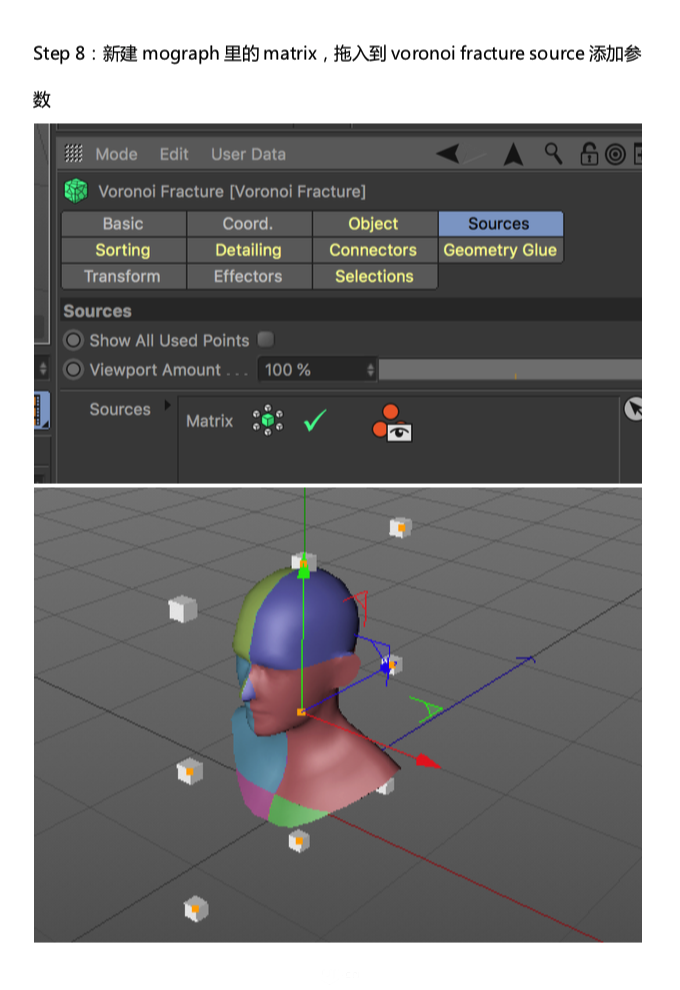Click the back arrow in Attribute Manager
This screenshot has width=680, height=990.
(x=448, y=153)
